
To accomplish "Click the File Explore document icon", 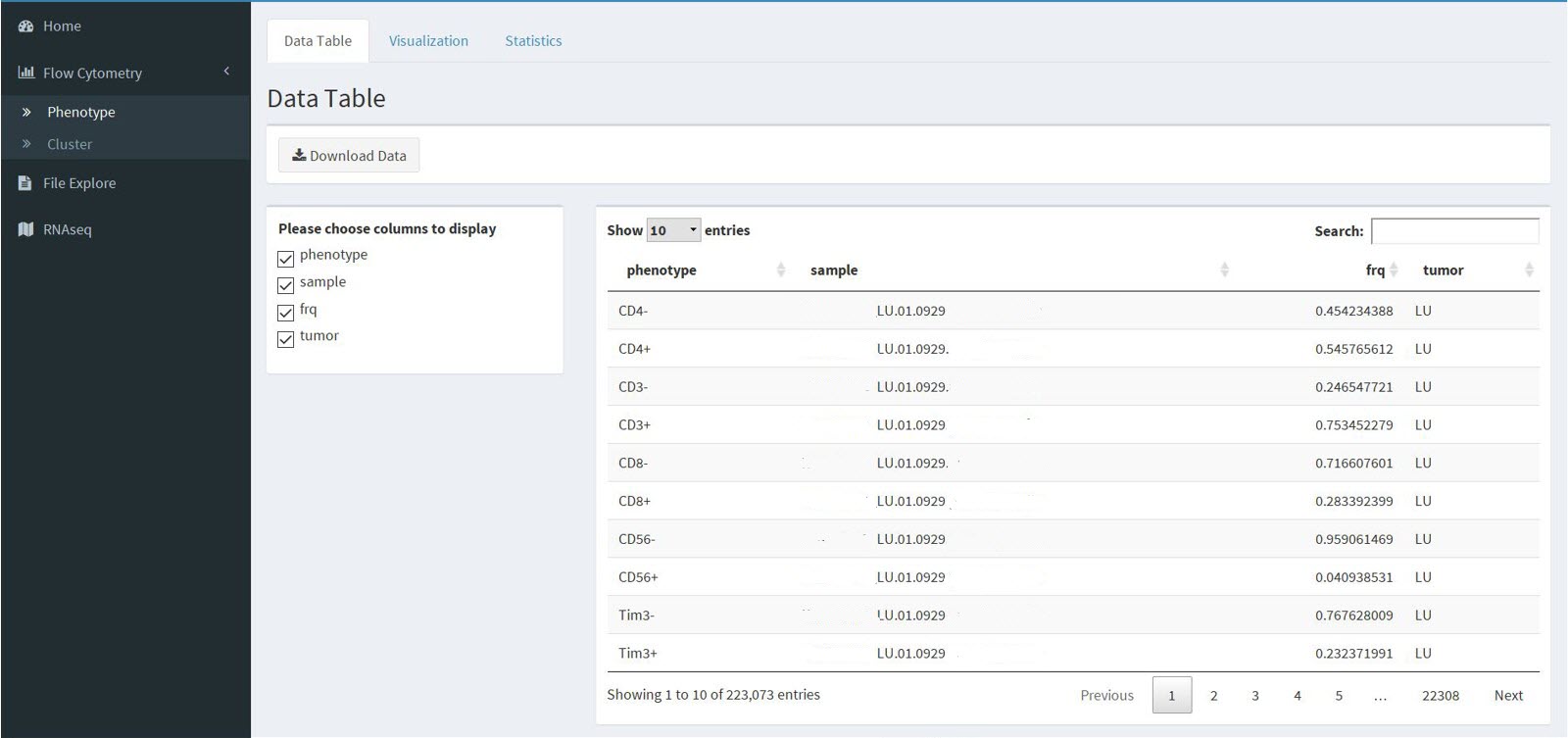I will coord(25,183).
